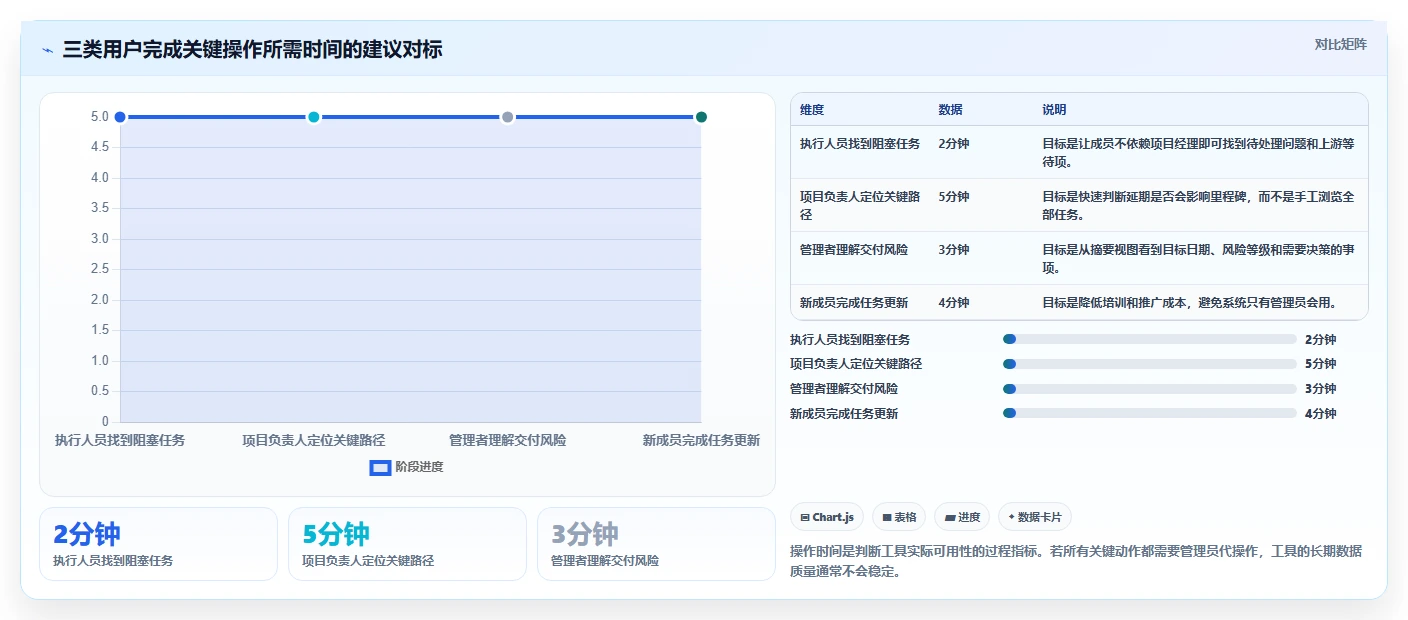The image size is (1408, 620).
Task: Click the 5分钟 table cell
Action: [x=954, y=197]
